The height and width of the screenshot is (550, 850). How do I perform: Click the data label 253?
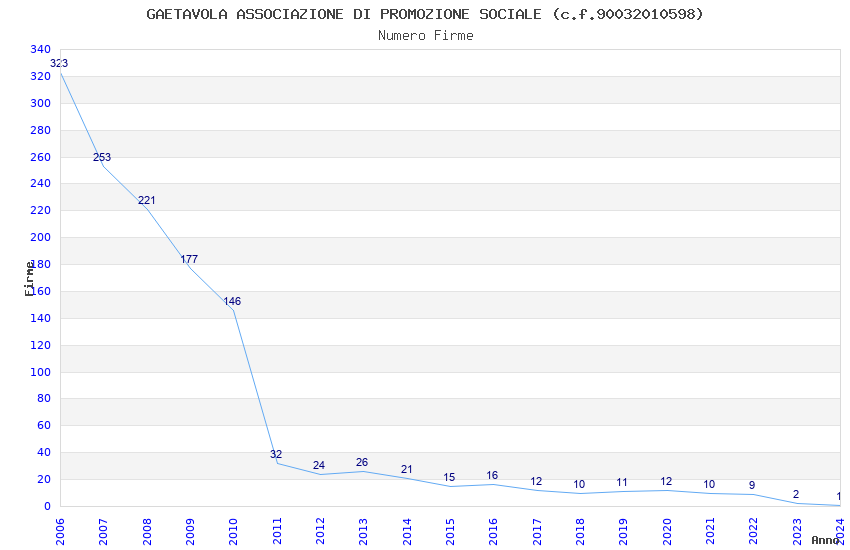(102, 157)
